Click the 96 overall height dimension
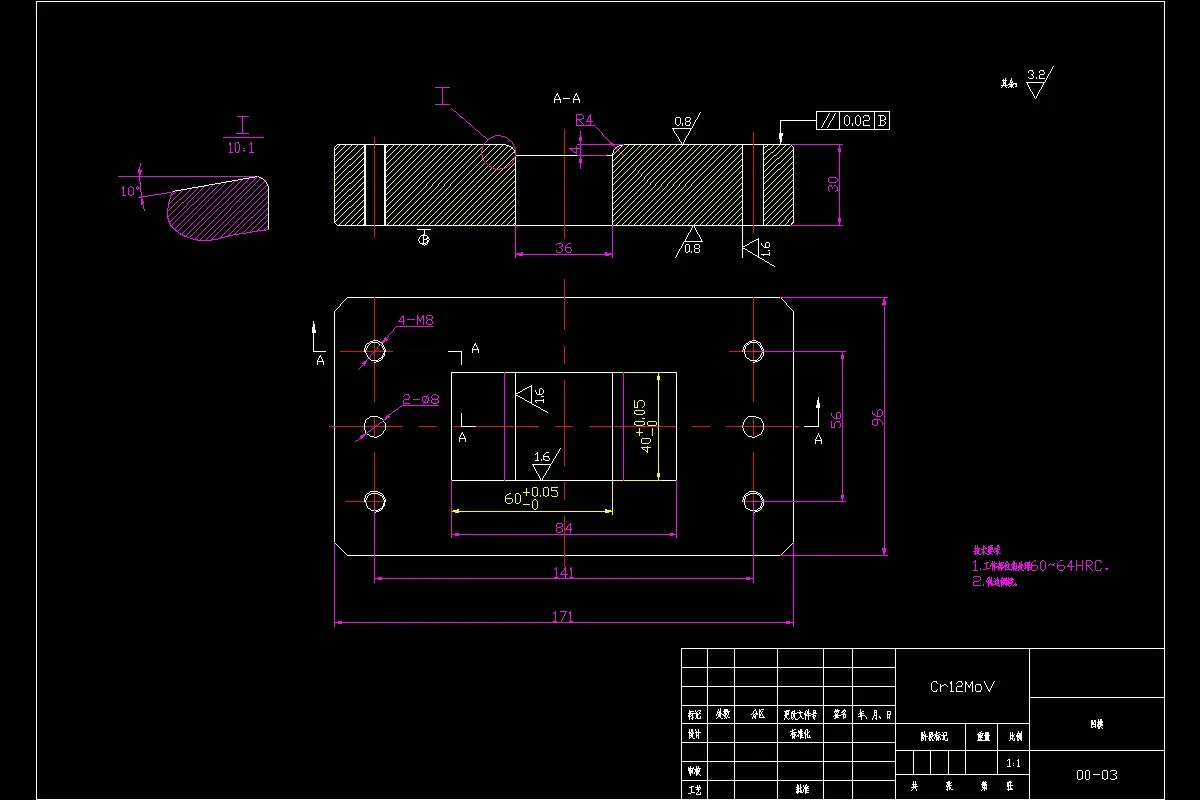Screen dimensions: 1200x800 click(x=877, y=418)
